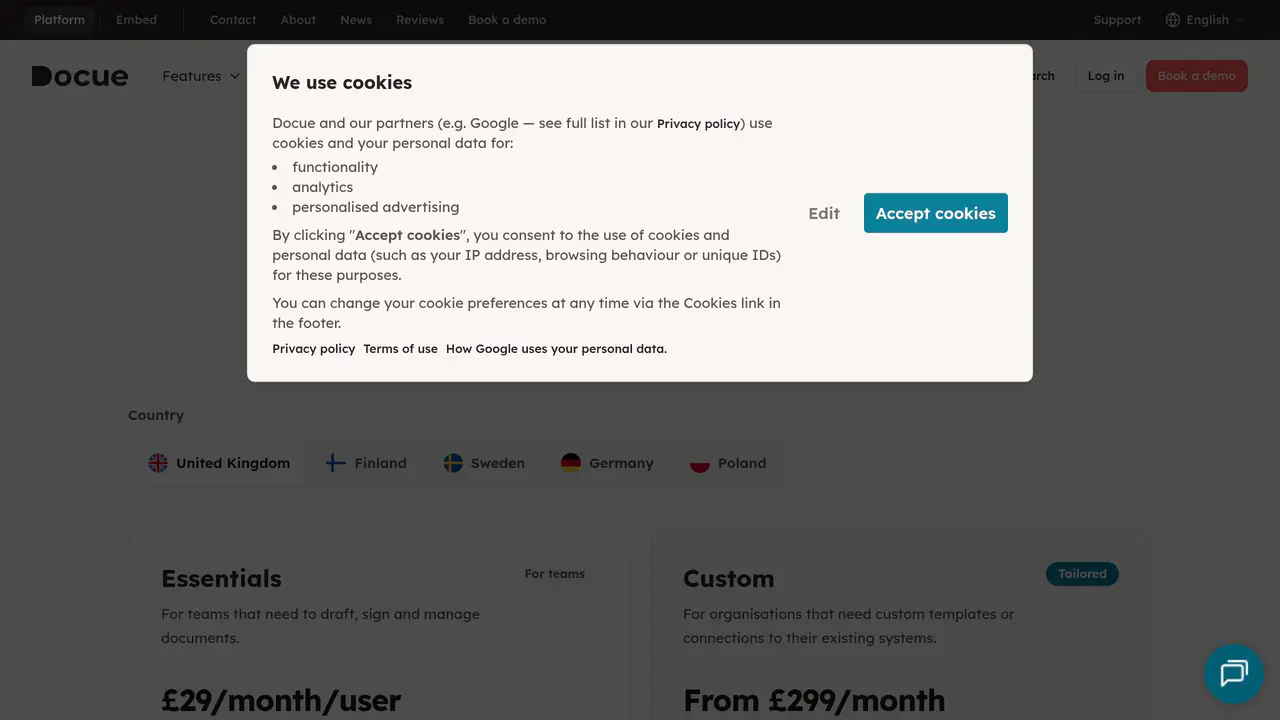Select the Poland country label
This screenshot has height=720, width=1280.
(742, 463)
